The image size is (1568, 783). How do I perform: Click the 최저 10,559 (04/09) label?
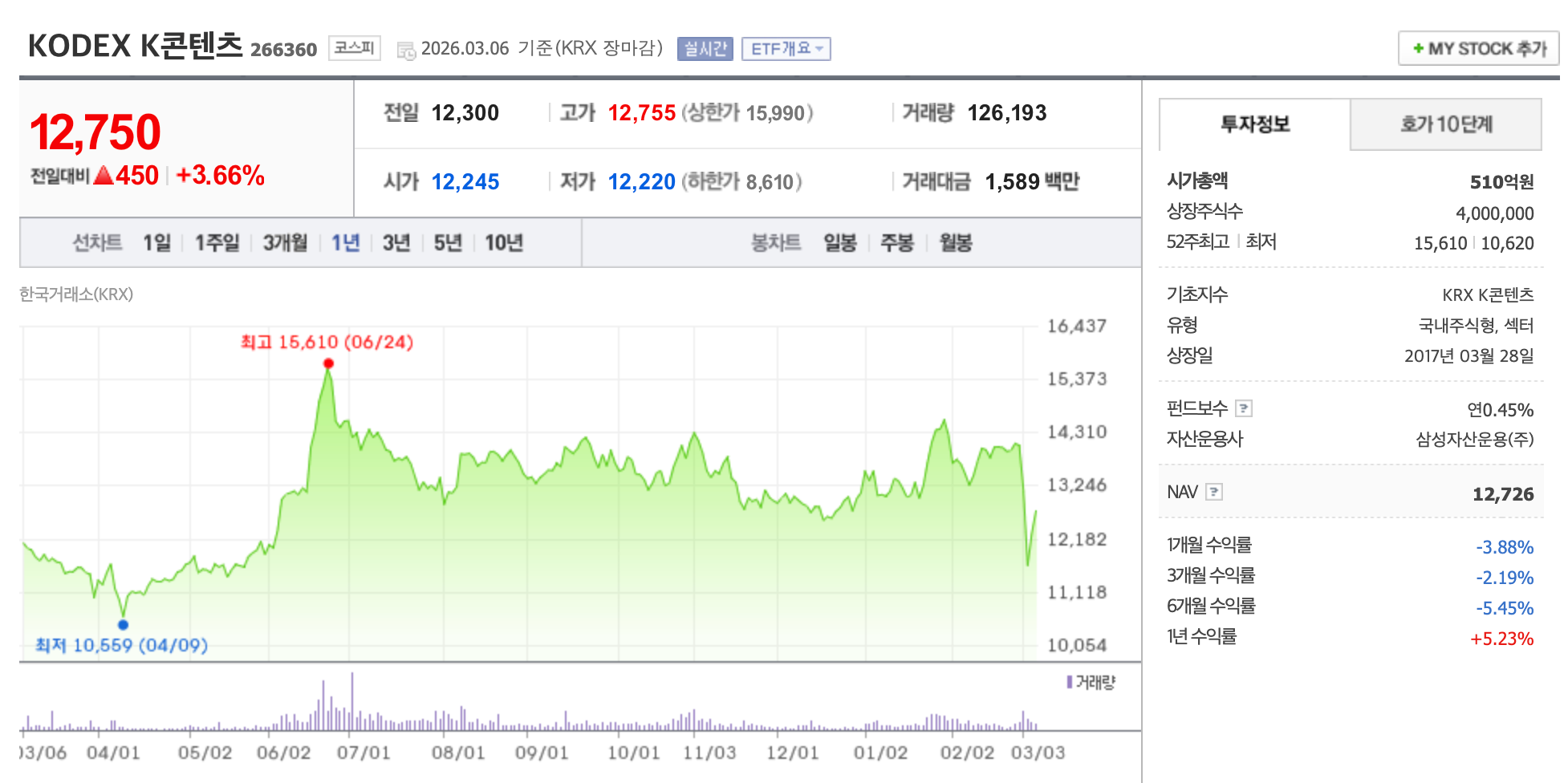(x=121, y=645)
